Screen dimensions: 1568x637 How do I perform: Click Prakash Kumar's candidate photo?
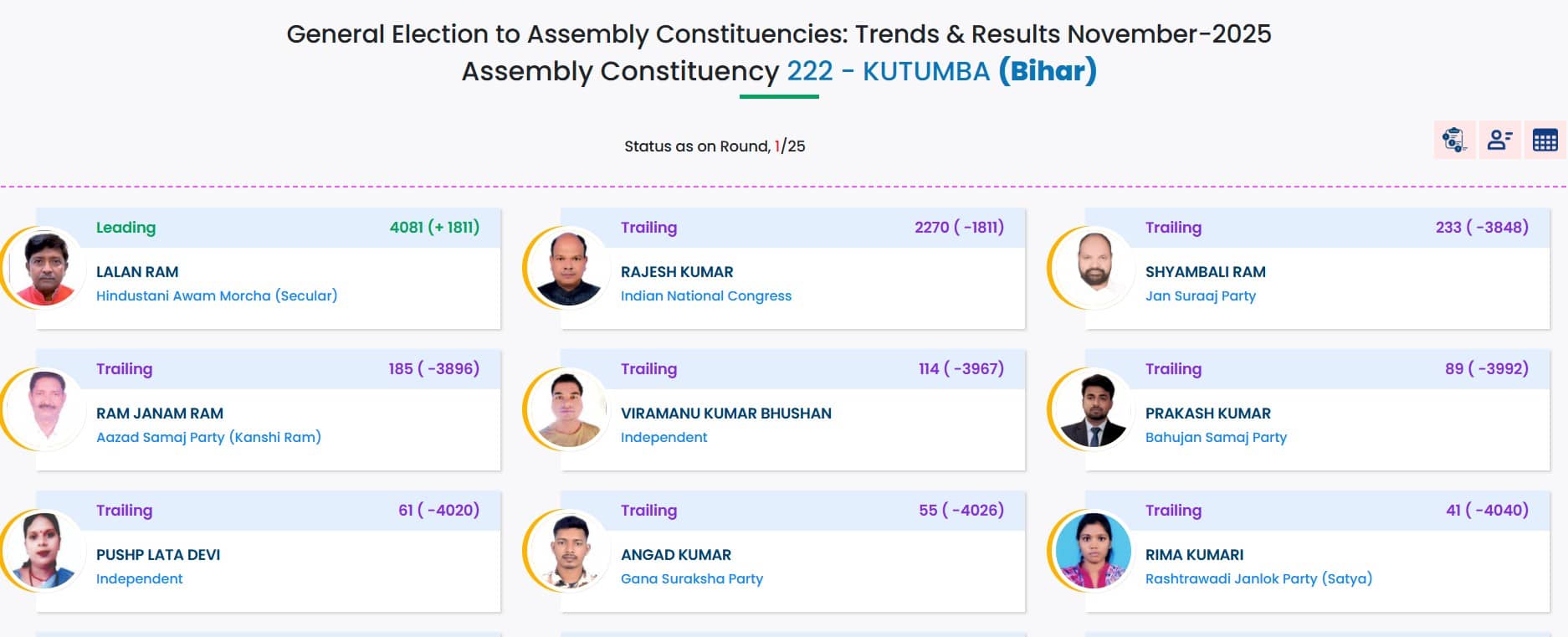coord(1094,409)
